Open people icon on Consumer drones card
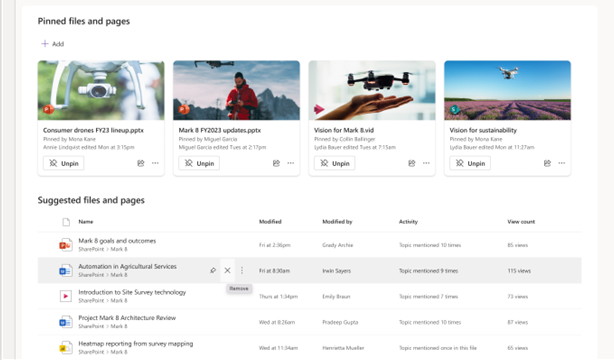 [141, 163]
